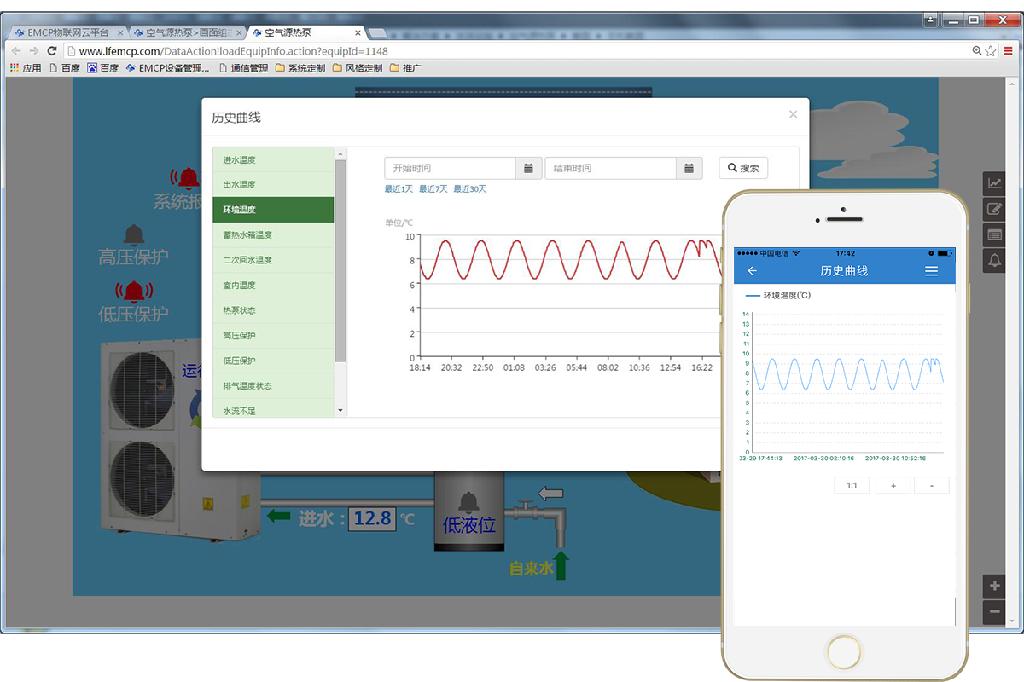Click the 高压保护 gray bell indicator
This screenshot has width=1024, height=682.
coord(134,235)
